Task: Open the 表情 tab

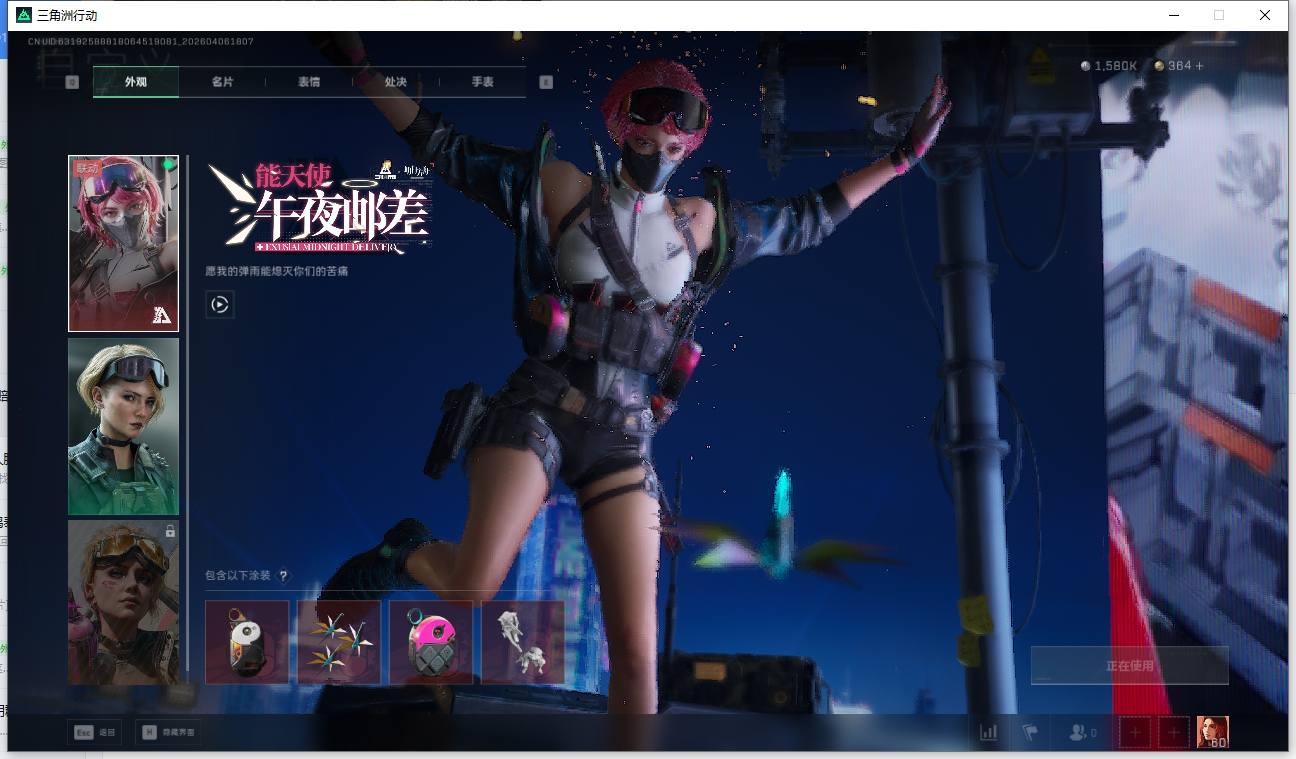Action: pos(309,82)
